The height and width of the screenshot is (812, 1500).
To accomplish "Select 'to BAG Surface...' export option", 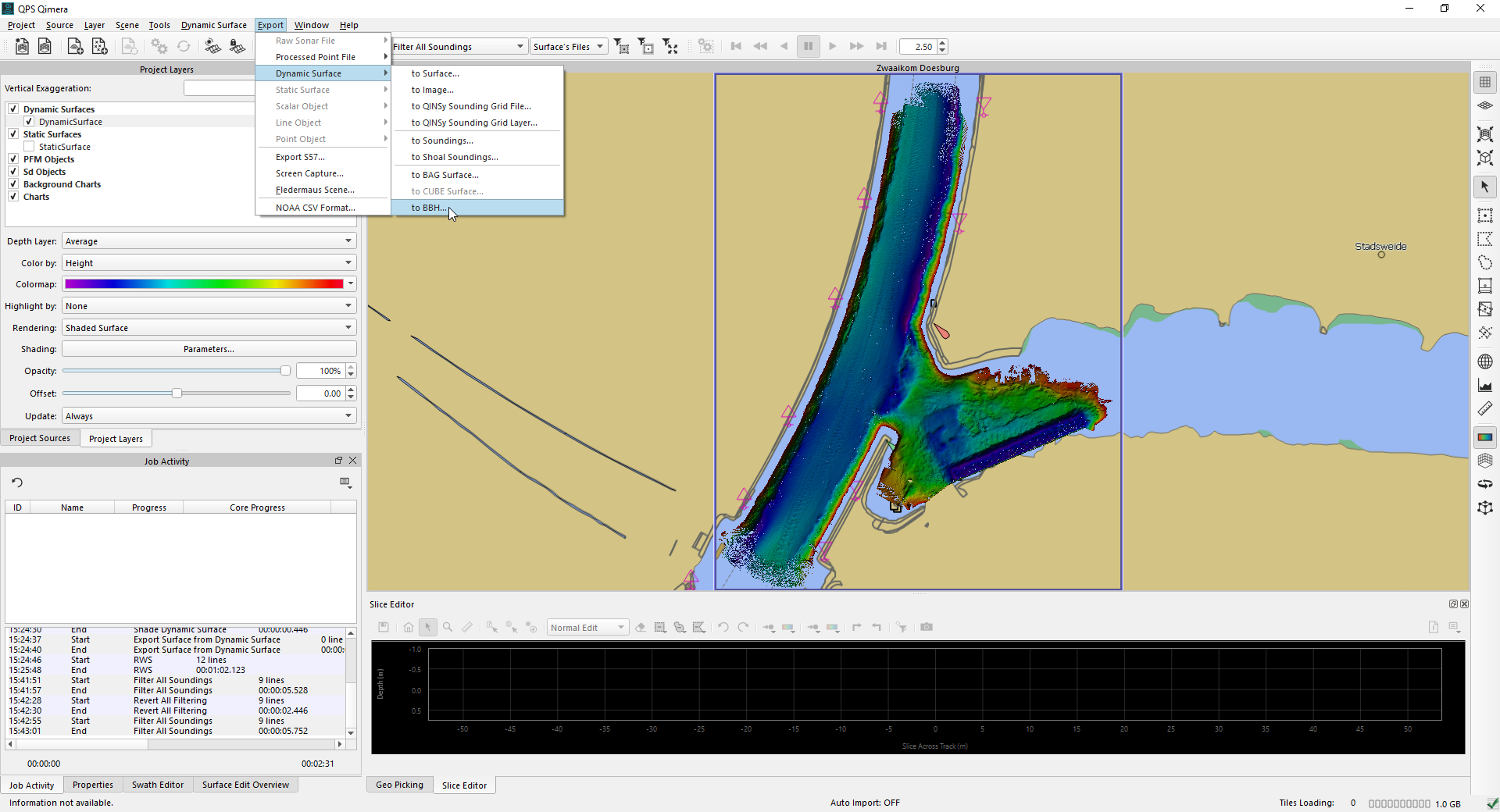I will tap(445, 175).
